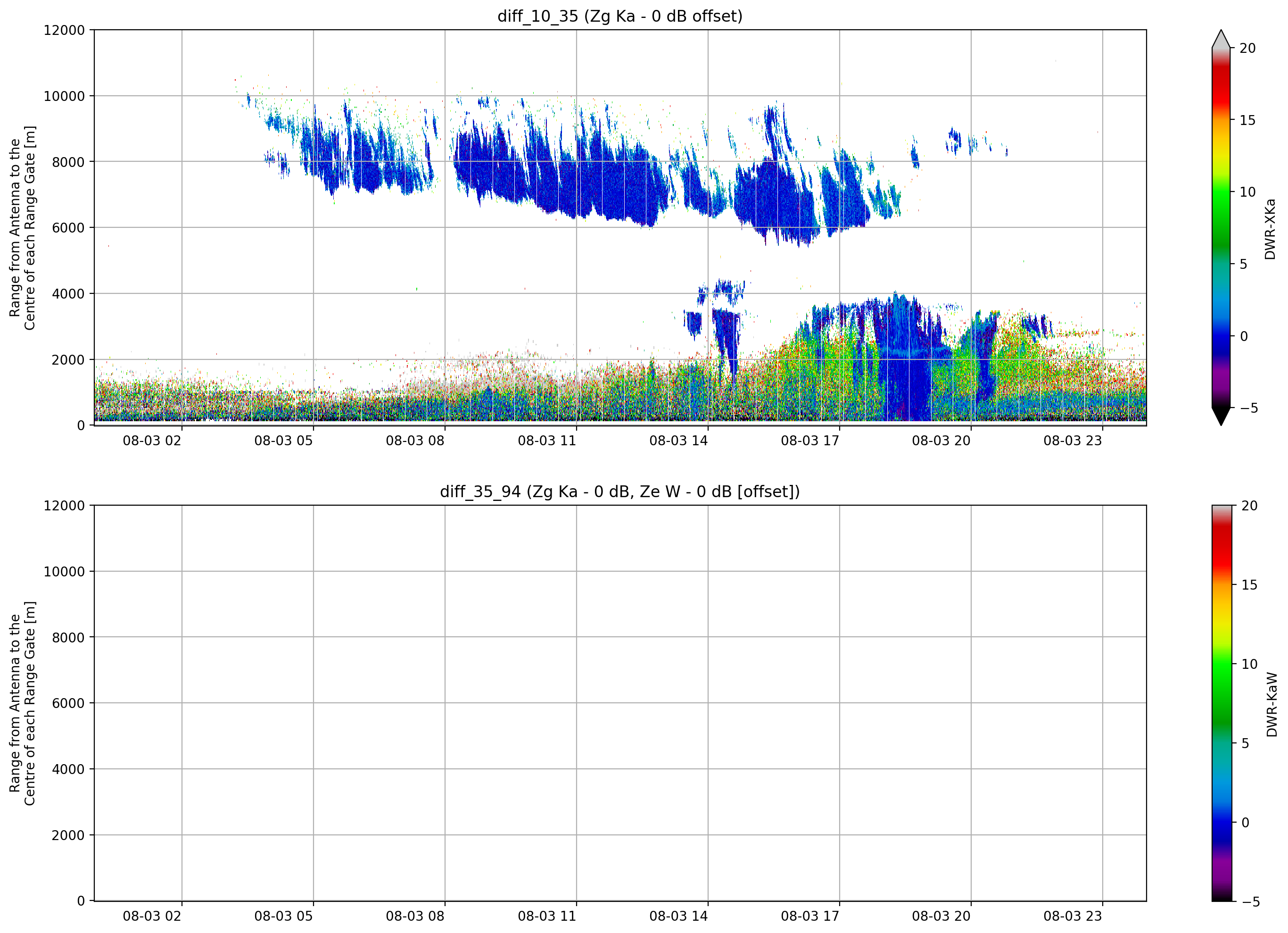The height and width of the screenshot is (933, 1288).
Task: Click the DWR-XKa colorbar label
Action: click(x=1270, y=229)
